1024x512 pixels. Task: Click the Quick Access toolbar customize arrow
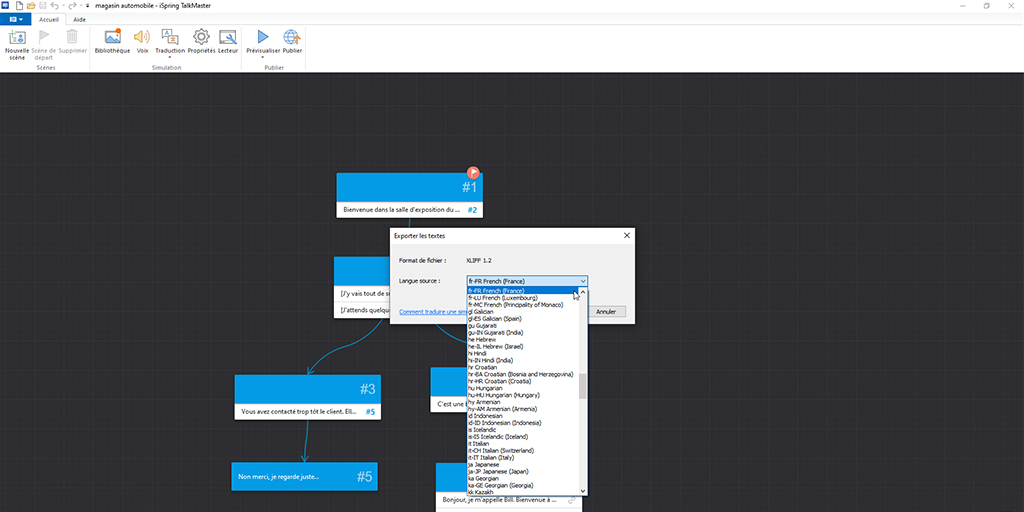pyautogui.click(x=88, y=5)
